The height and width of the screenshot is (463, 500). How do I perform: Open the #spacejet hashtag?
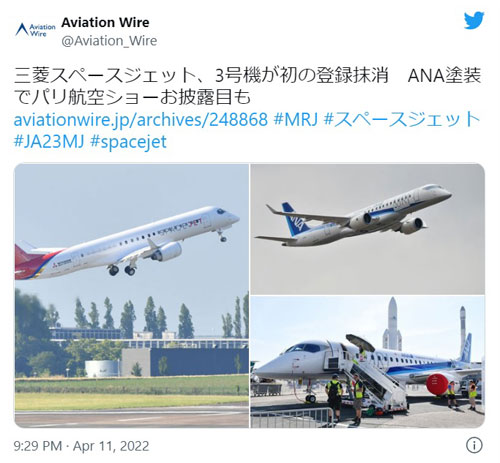pos(128,142)
